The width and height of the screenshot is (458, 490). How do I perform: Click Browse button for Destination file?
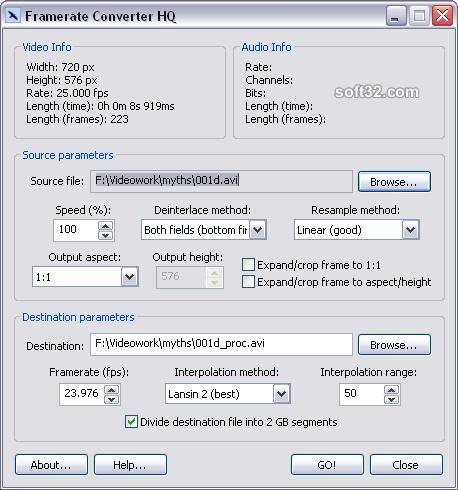tap(394, 345)
